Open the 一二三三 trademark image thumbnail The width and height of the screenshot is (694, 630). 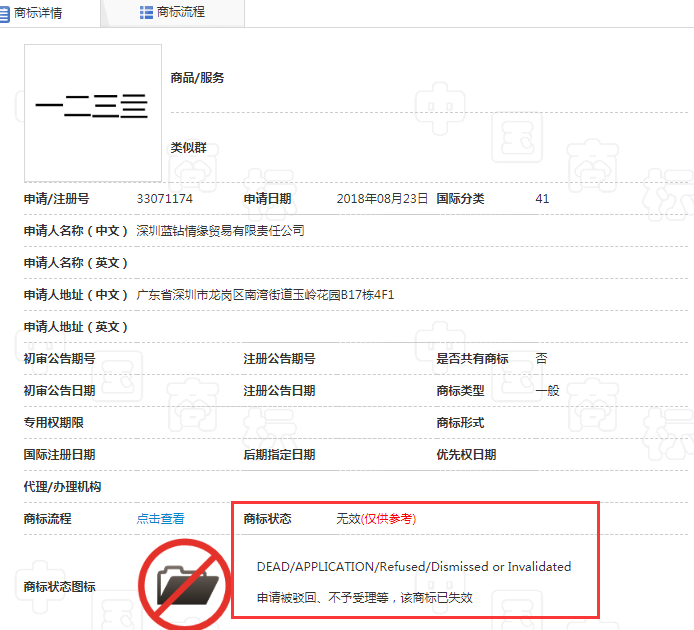93,113
